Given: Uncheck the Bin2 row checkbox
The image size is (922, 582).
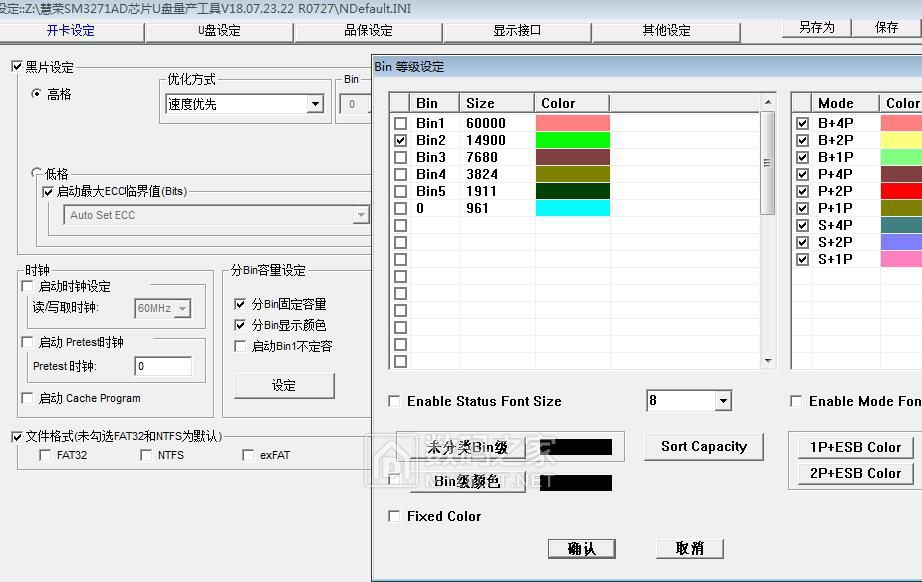Looking at the screenshot, I should (x=401, y=141).
